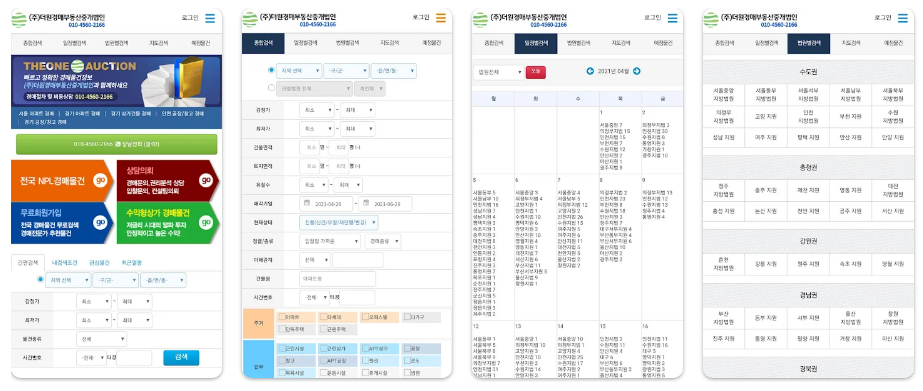This screenshot has width=923, height=391.
Task: Click the globe logo on 종합검색 screen header
Action: point(250,19)
